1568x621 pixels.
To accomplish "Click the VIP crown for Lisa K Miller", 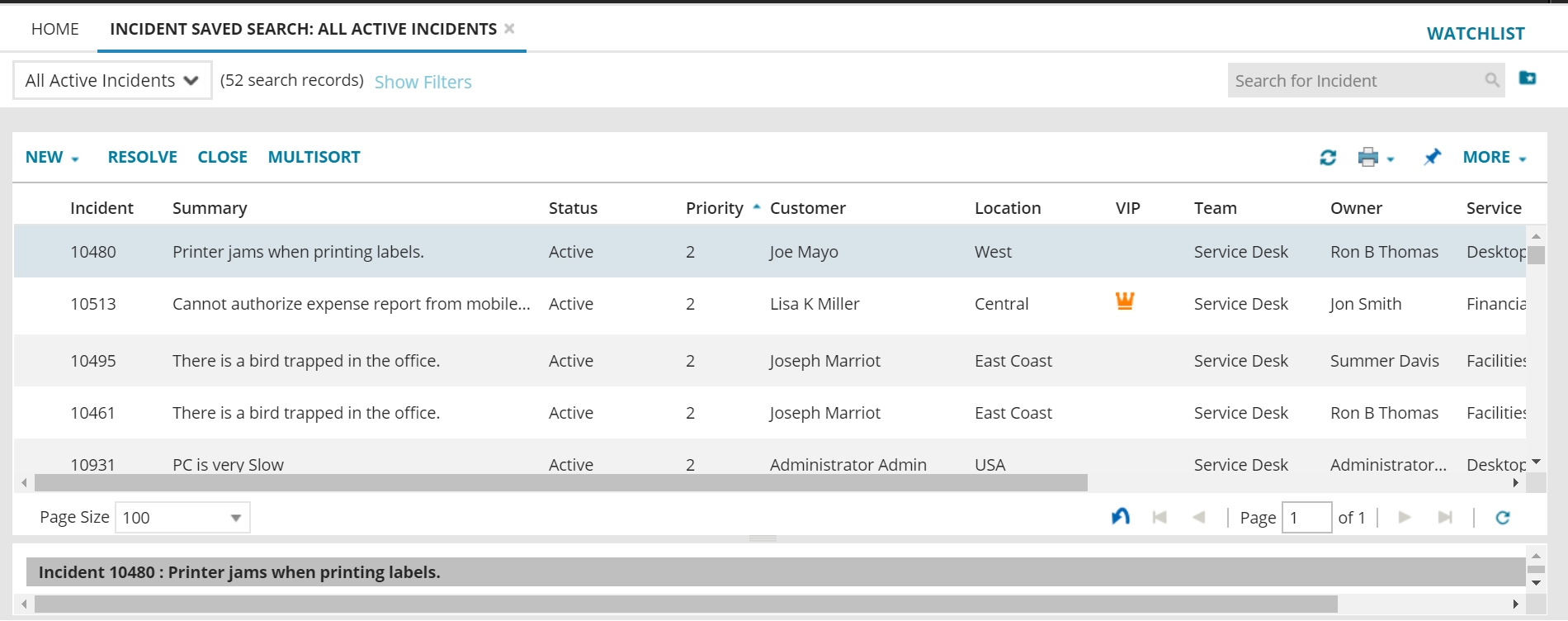I will pyautogui.click(x=1125, y=301).
